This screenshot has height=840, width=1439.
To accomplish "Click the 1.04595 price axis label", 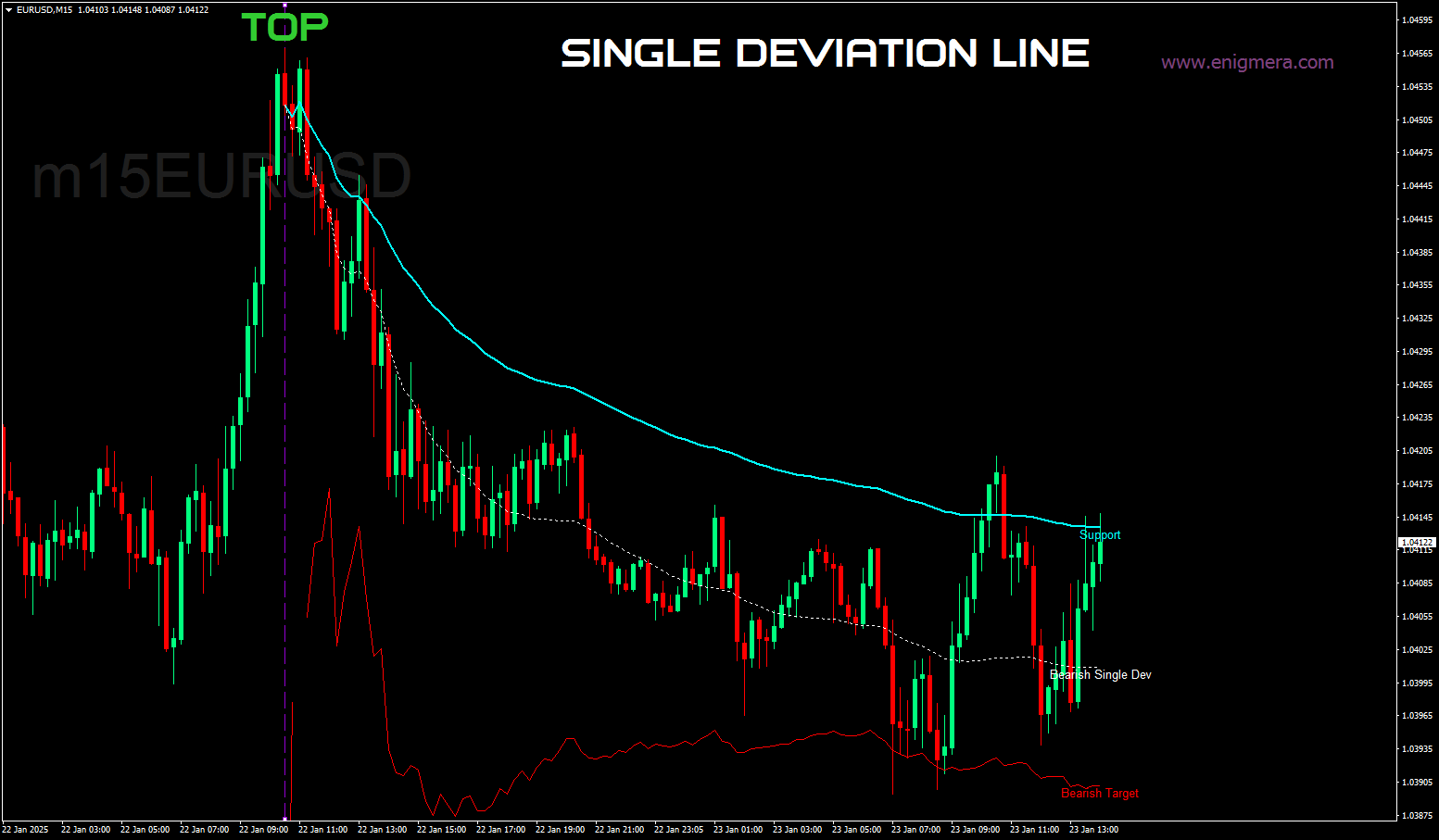I will pos(1418,20).
